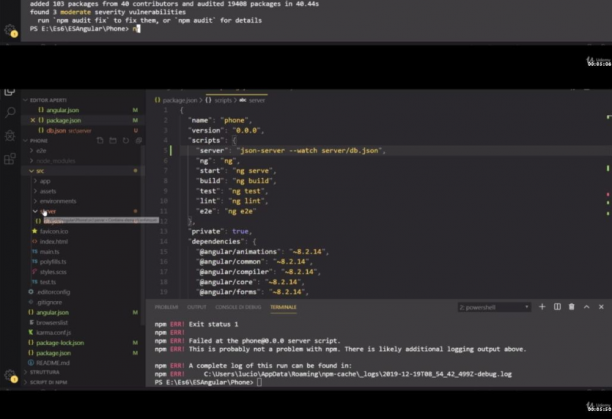612x419 pixels.
Task: Open styles.scss in explorer
Action: coord(53,272)
